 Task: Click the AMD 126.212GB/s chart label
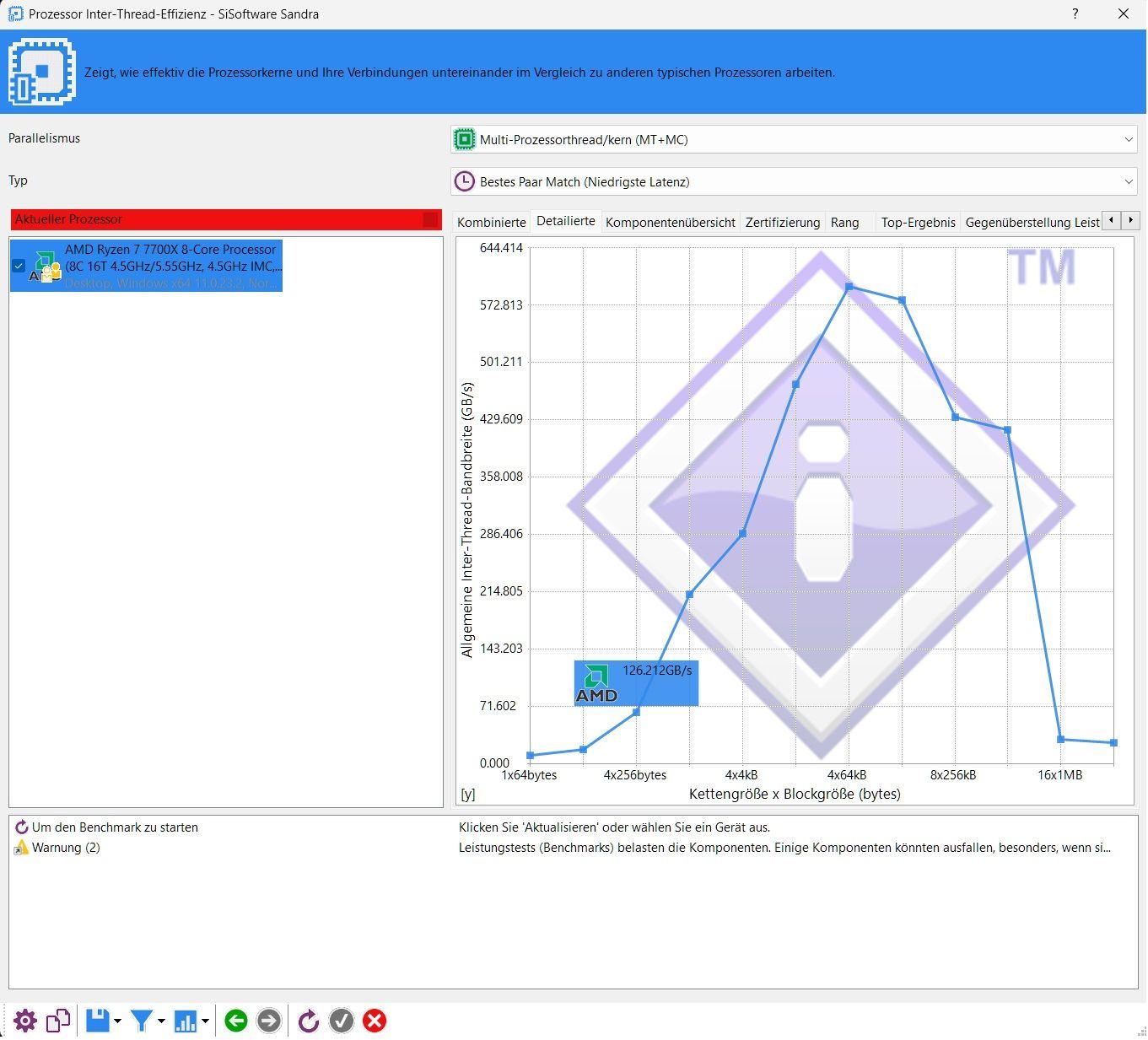[x=636, y=683]
